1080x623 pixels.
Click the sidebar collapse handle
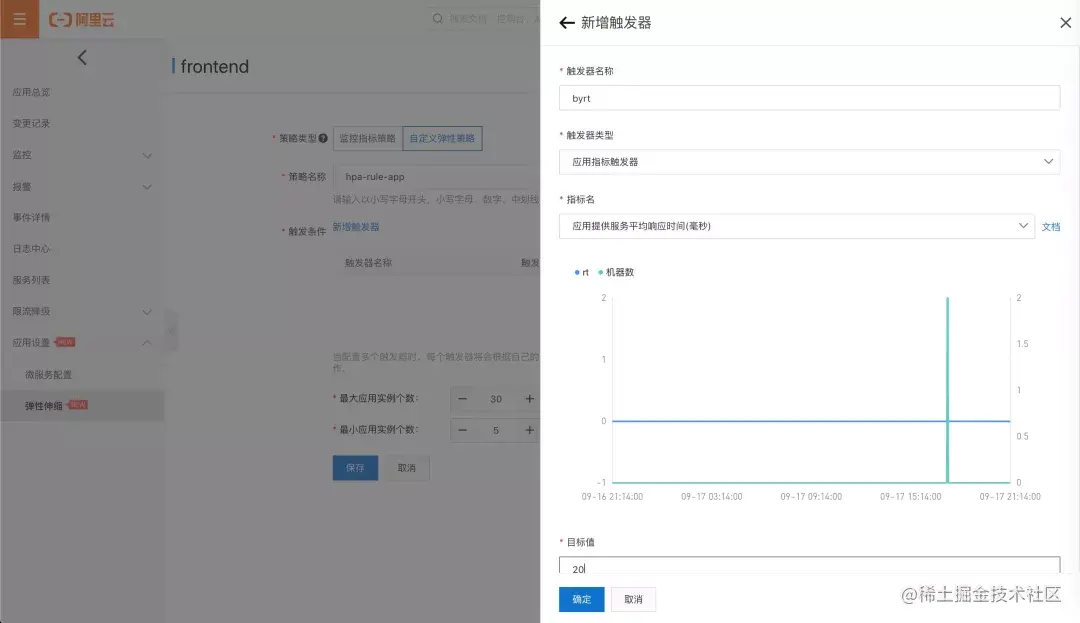point(172,330)
